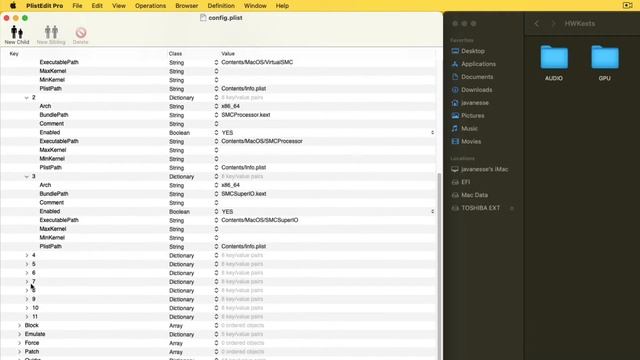Click config.plist document icon in title bar
Image resolution: width=640 pixels, height=360 pixels.
203,18
